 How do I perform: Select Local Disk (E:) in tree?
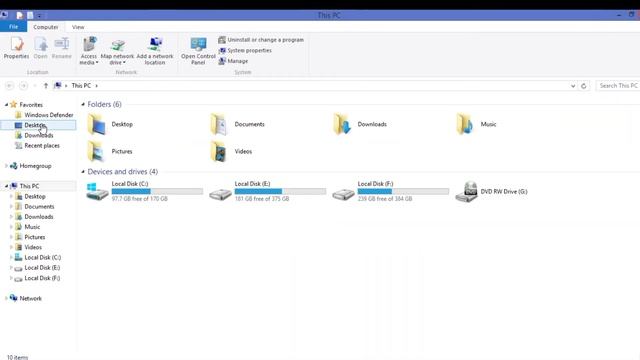click(x=42, y=268)
